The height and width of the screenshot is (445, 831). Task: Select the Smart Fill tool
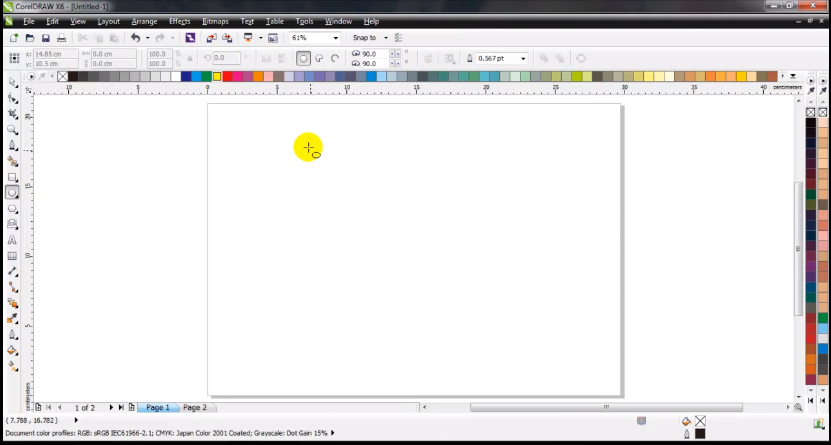pyautogui.click(x=13, y=162)
